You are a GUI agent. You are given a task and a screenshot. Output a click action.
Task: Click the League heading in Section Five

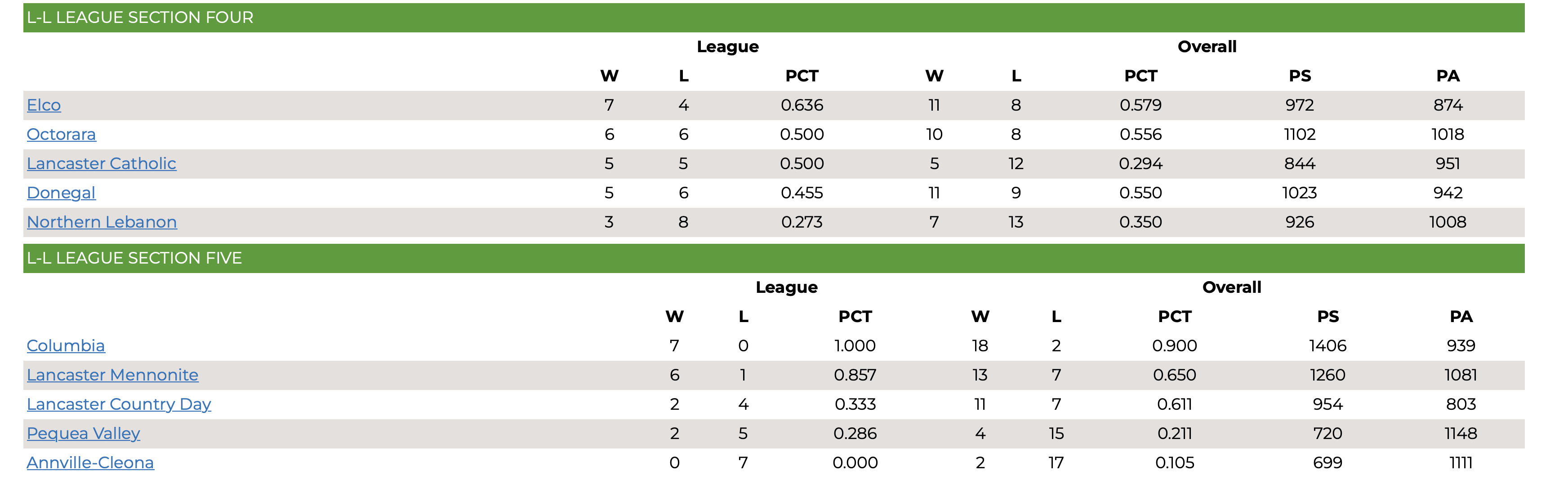(786, 287)
